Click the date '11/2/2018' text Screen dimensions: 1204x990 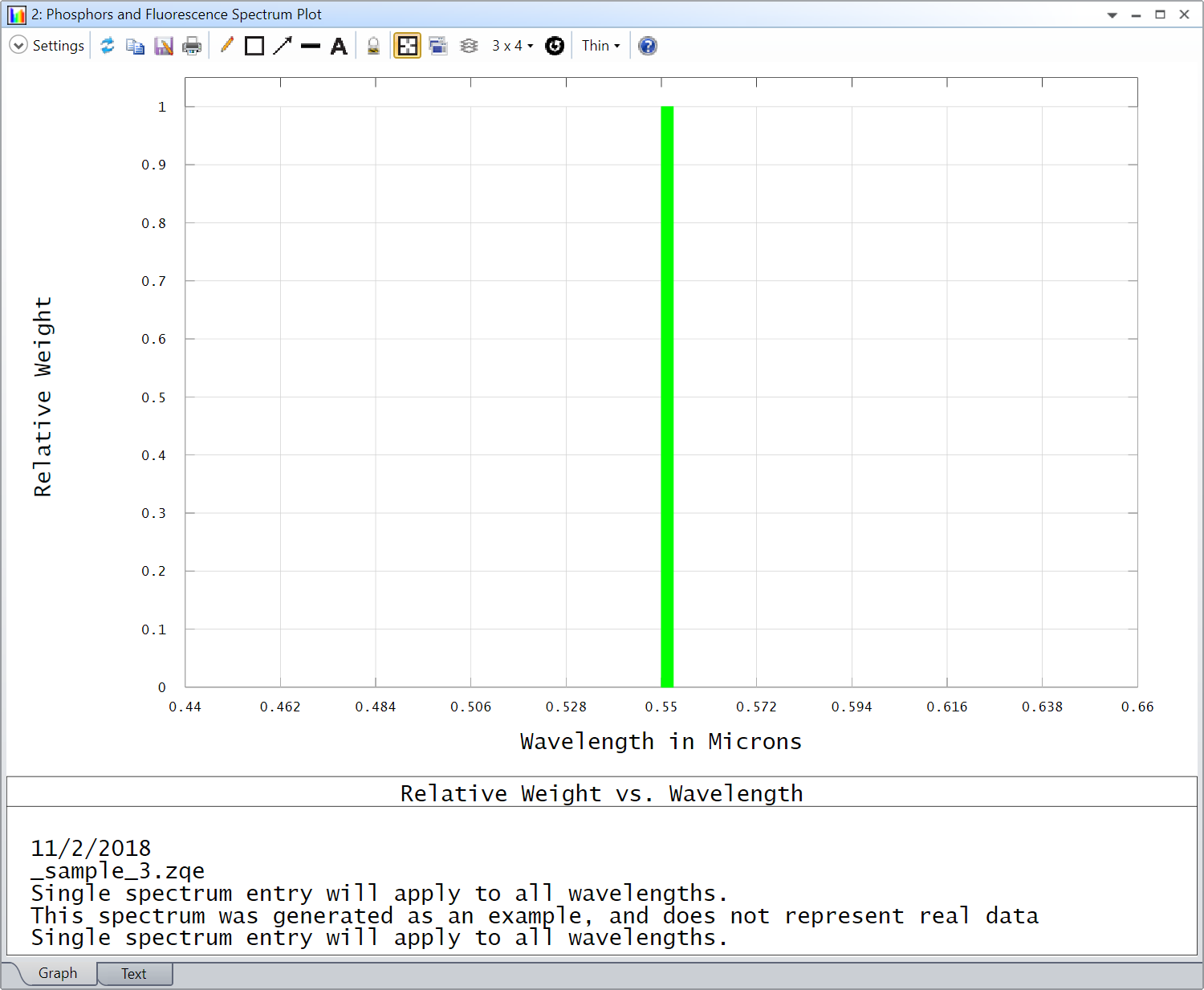(x=91, y=848)
